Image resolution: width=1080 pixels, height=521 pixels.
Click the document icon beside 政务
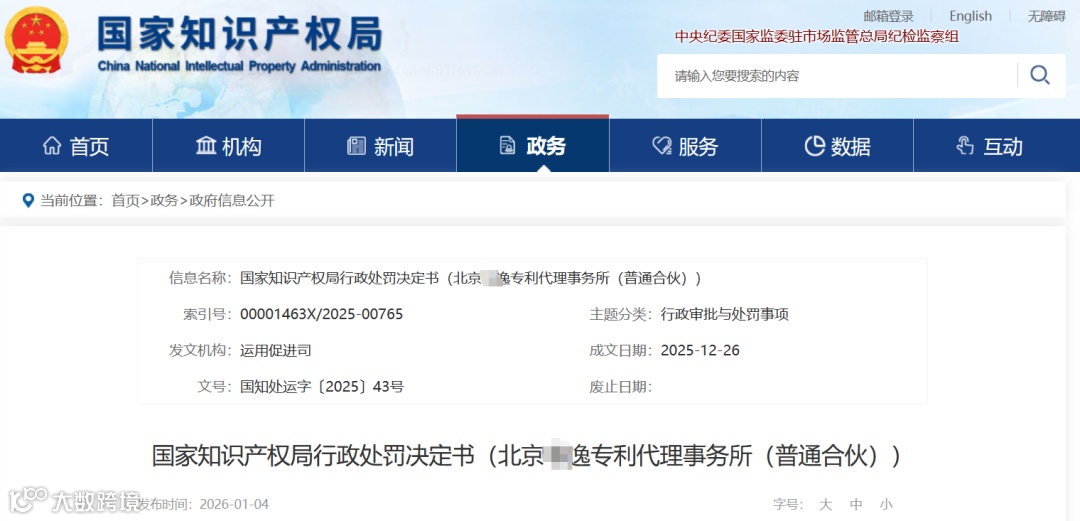508,145
